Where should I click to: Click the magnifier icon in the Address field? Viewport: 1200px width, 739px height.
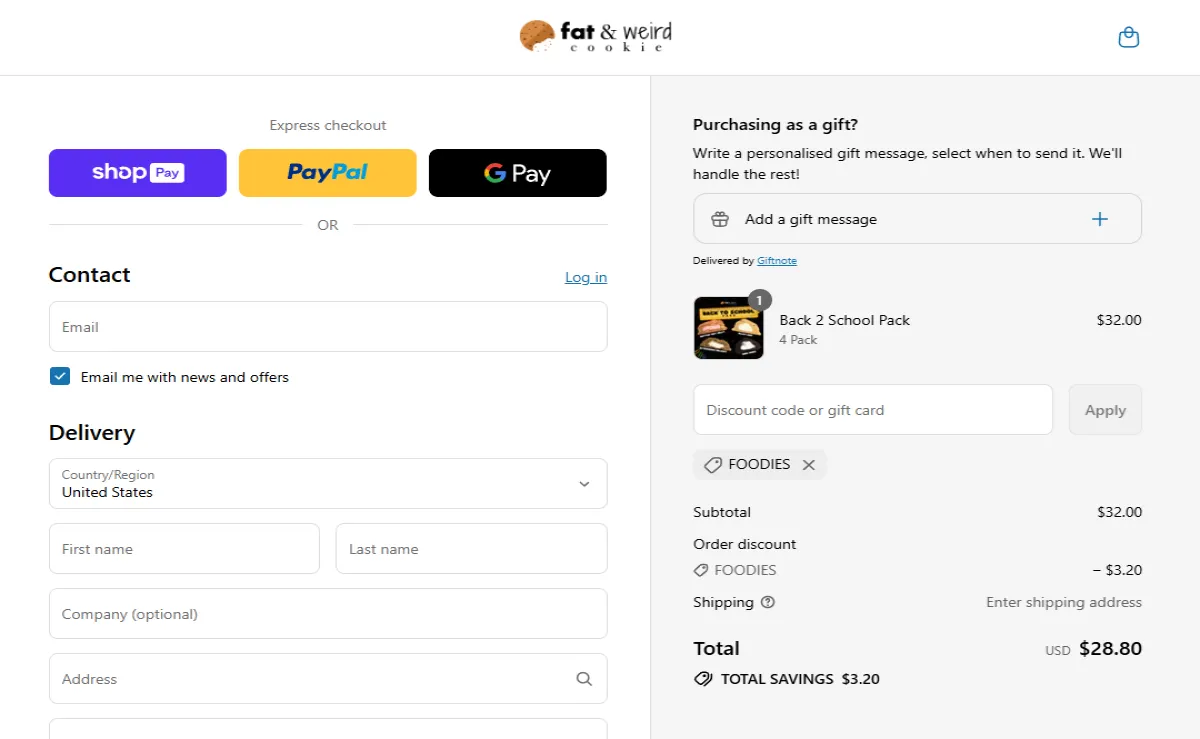(584, 678)
